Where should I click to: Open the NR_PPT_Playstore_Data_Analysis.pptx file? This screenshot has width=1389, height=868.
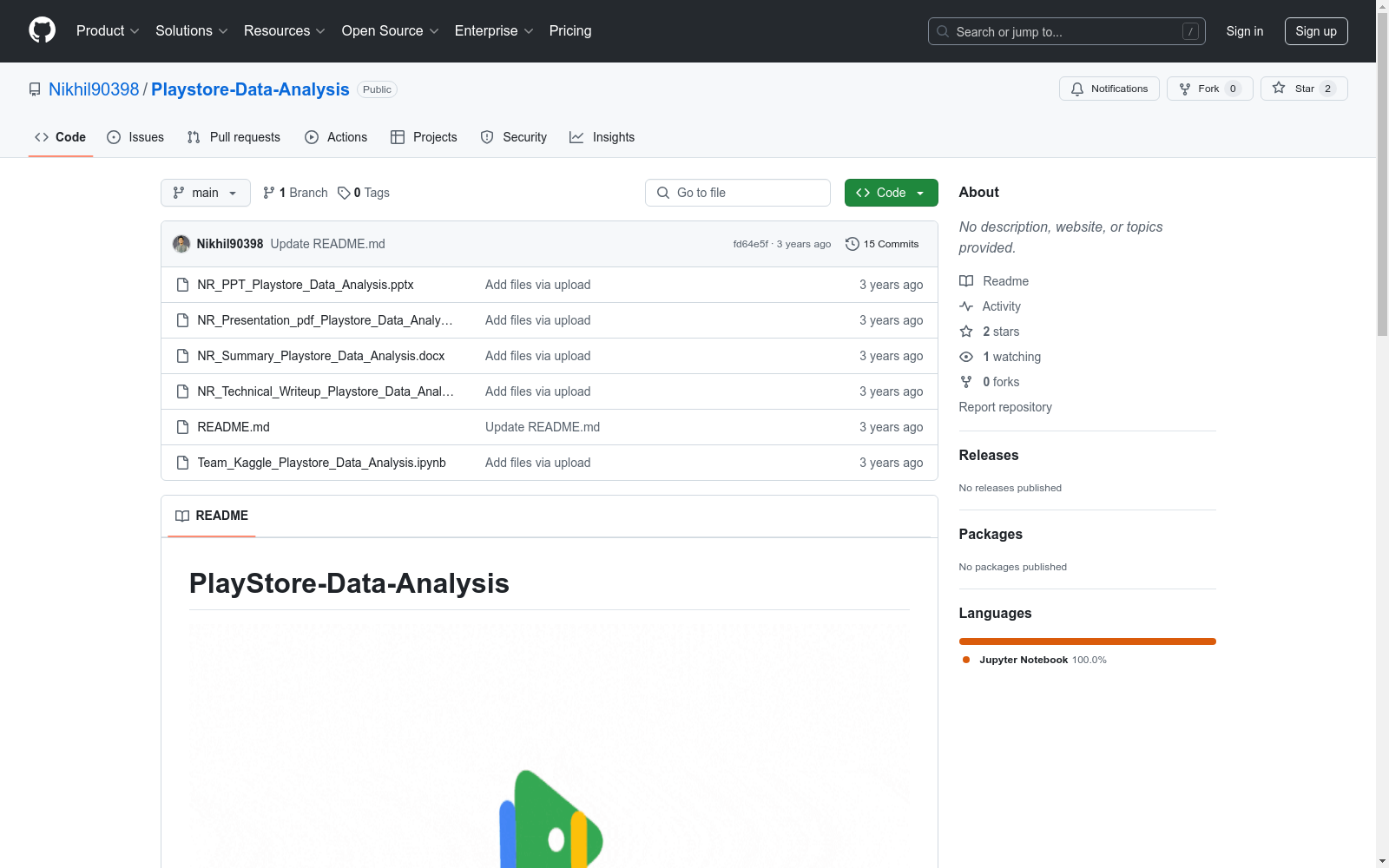306,285
